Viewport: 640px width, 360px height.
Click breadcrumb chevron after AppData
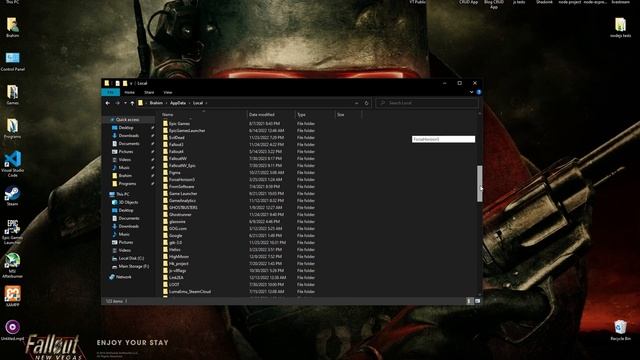pyautogui.click(x=189, y=103)
